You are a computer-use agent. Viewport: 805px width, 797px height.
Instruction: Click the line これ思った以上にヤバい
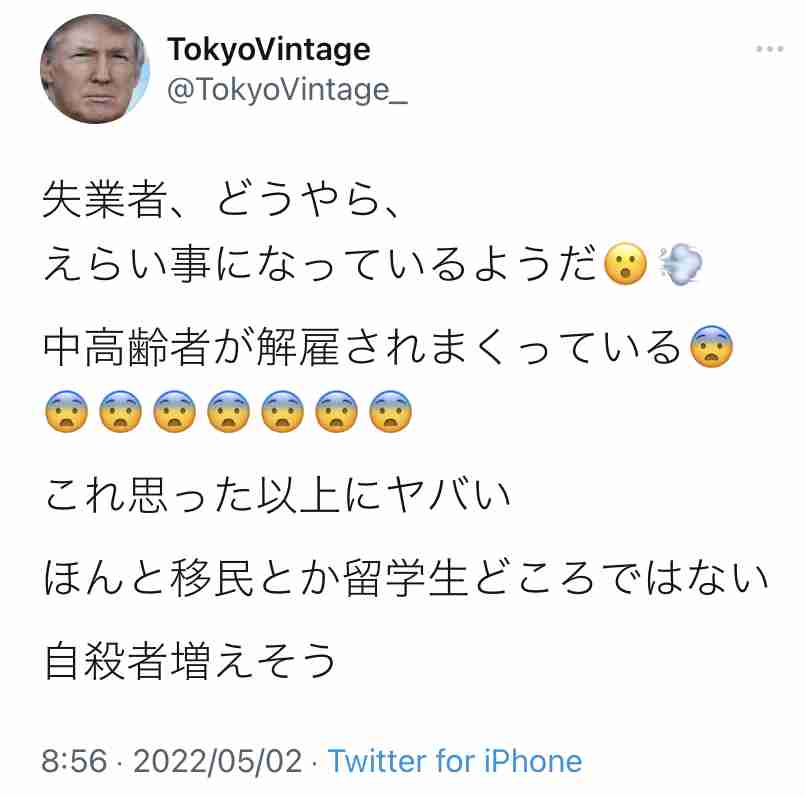(x=278, y=493)
